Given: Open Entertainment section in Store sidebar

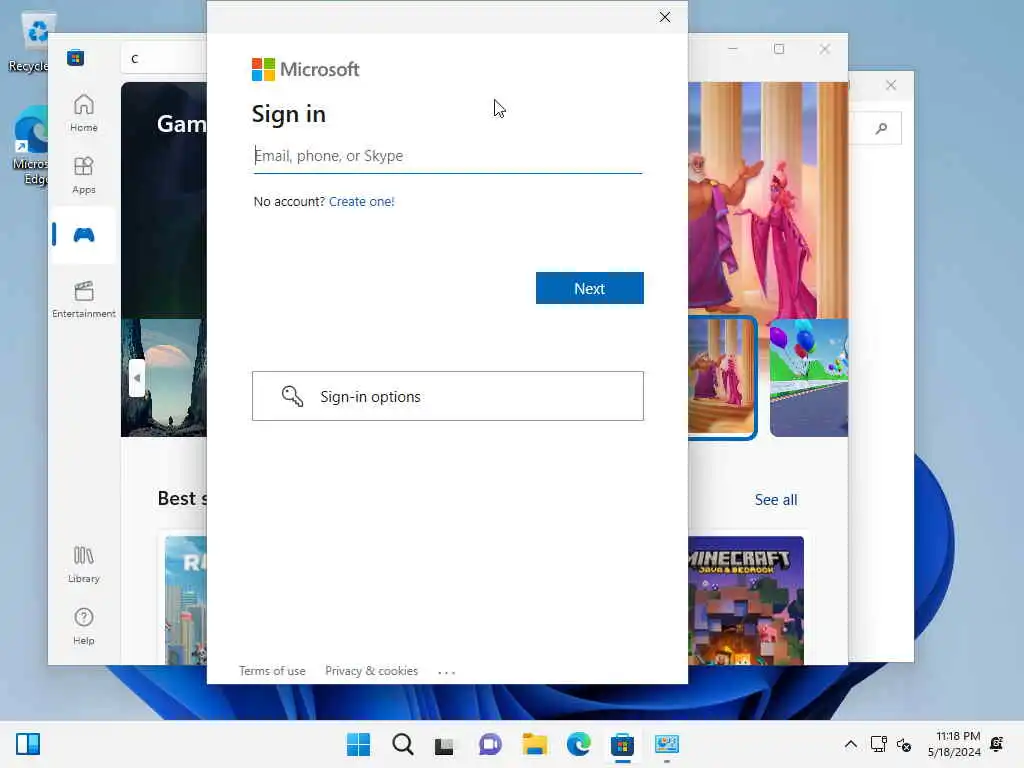Looking at the screenshot, I should [x=84, y=299].
